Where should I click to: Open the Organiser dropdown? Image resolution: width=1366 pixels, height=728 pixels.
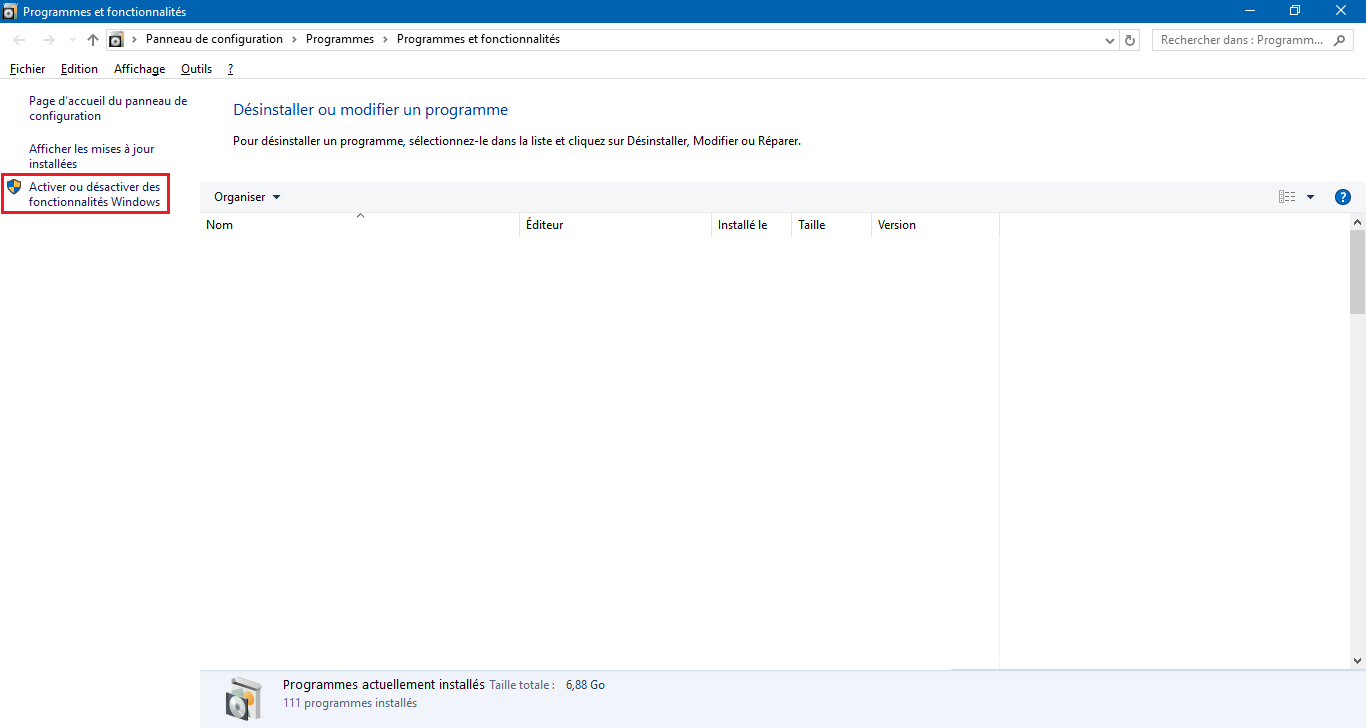pyautogui.click(x=247, y=197)
